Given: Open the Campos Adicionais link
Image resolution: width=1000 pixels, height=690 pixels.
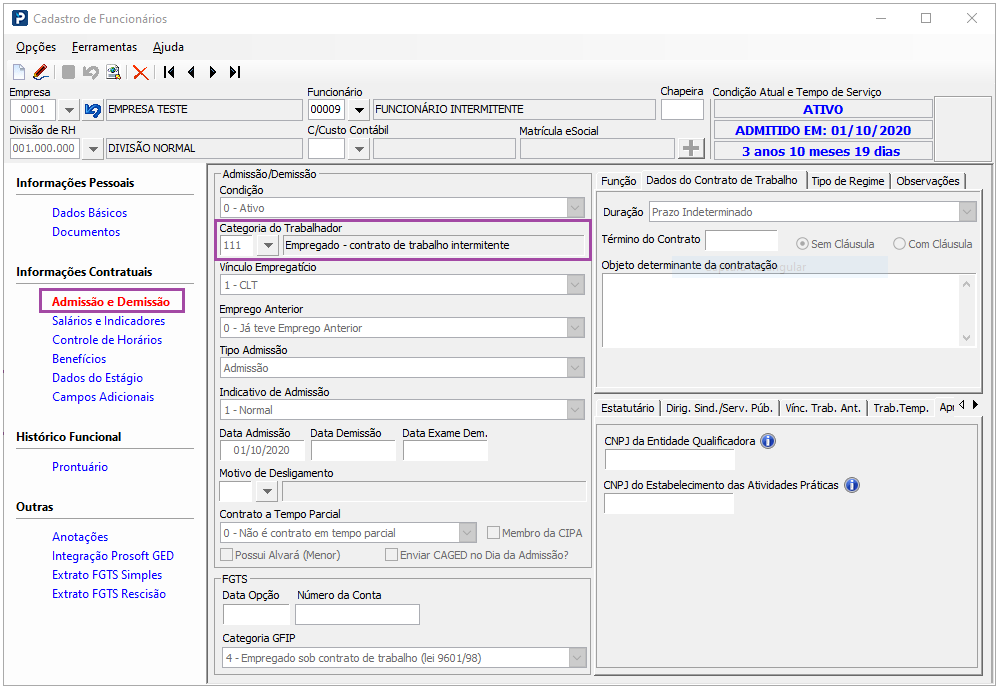Looking at the screenshot, I should coord(103,397).
